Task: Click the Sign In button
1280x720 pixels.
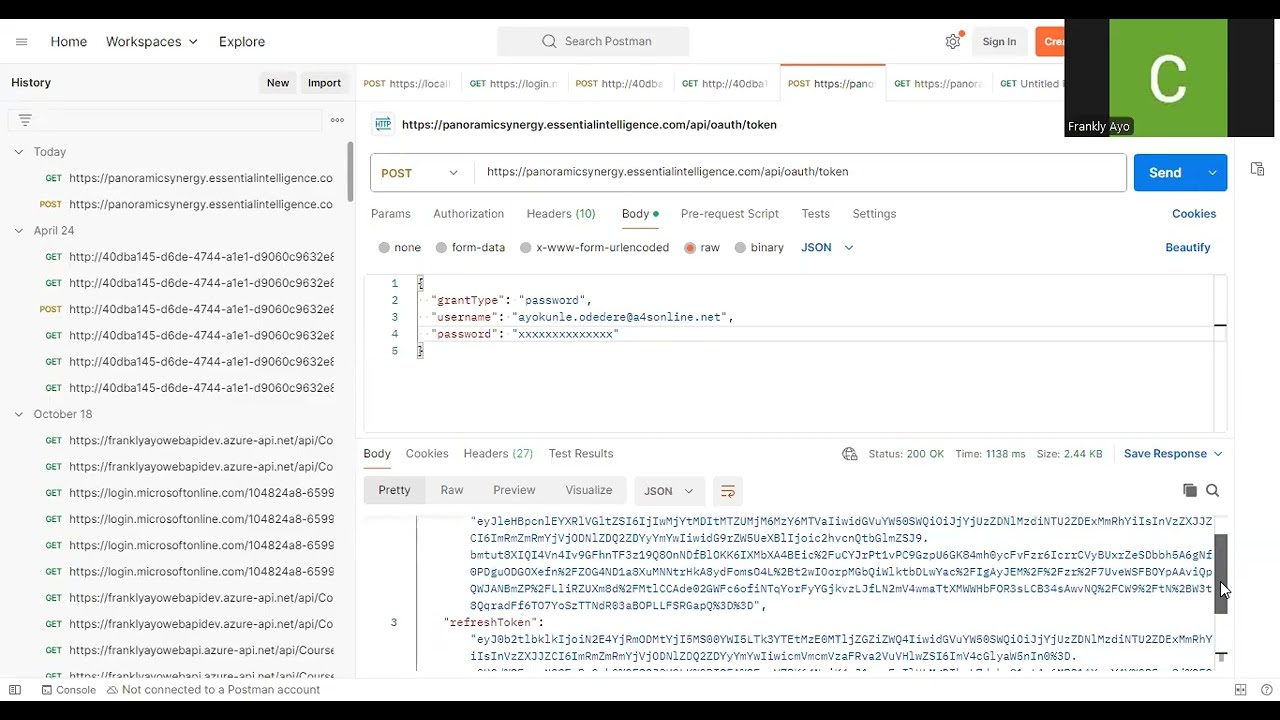Action: click(x=999, y=42)
